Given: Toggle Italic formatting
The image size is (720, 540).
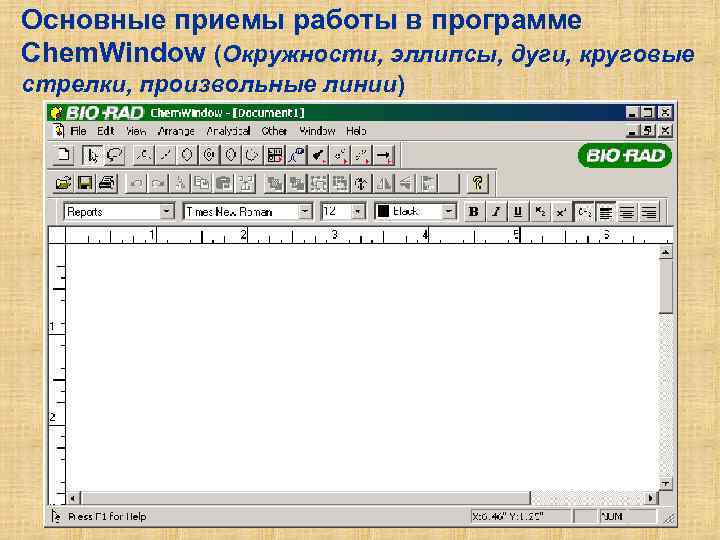Looking at the screenshot, I should click(x=495, y=212).
